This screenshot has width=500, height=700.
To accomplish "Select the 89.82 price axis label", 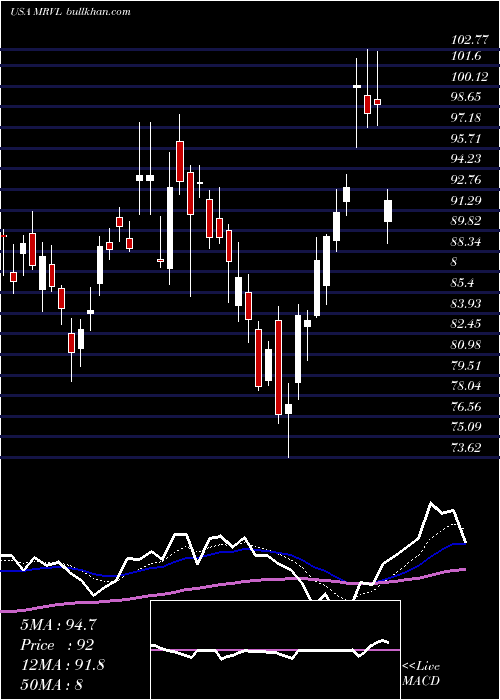I will 466,221.
